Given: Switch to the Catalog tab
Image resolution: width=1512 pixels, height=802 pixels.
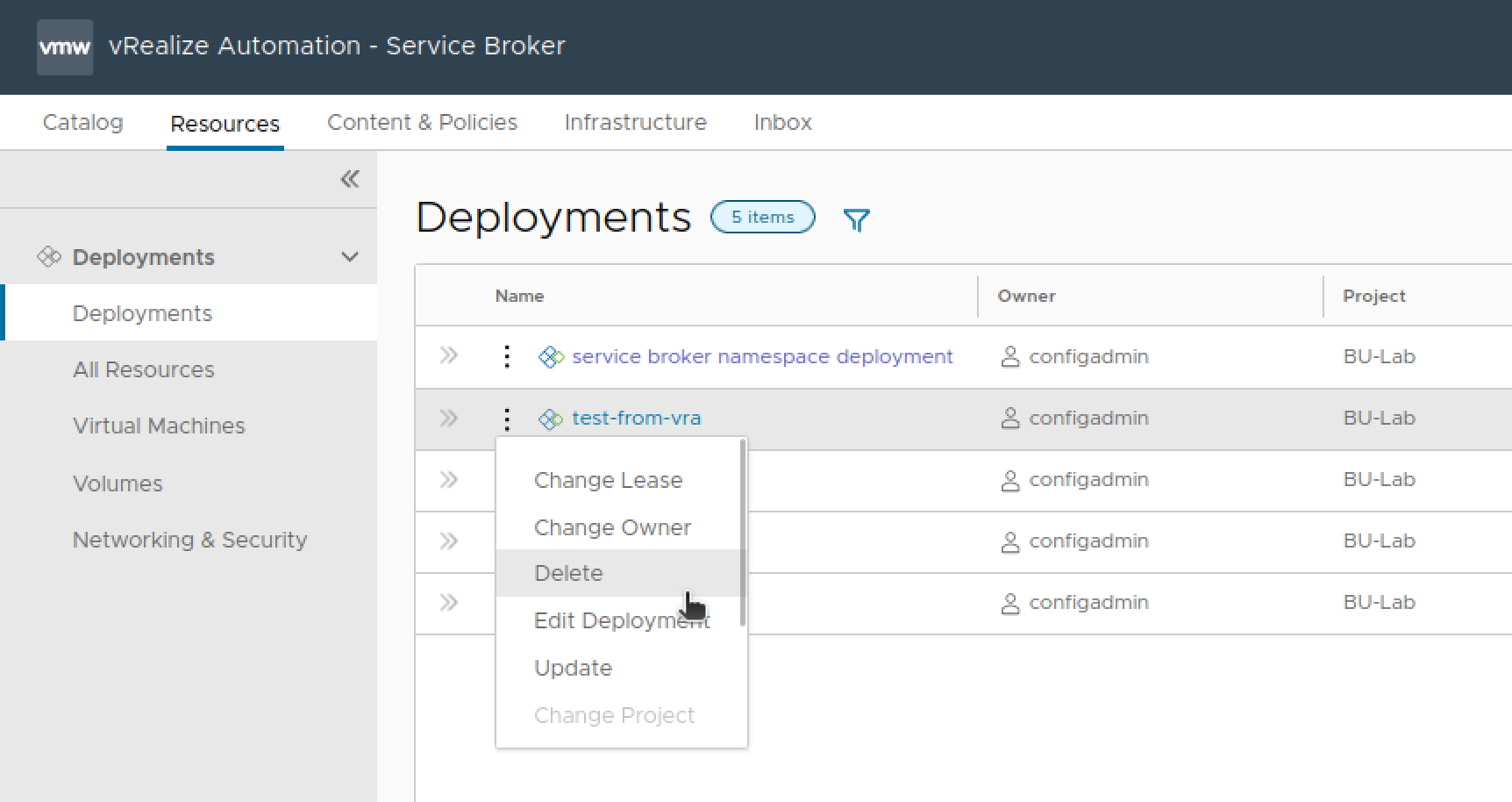Looking at the screenshot, I should click(82, 122).
